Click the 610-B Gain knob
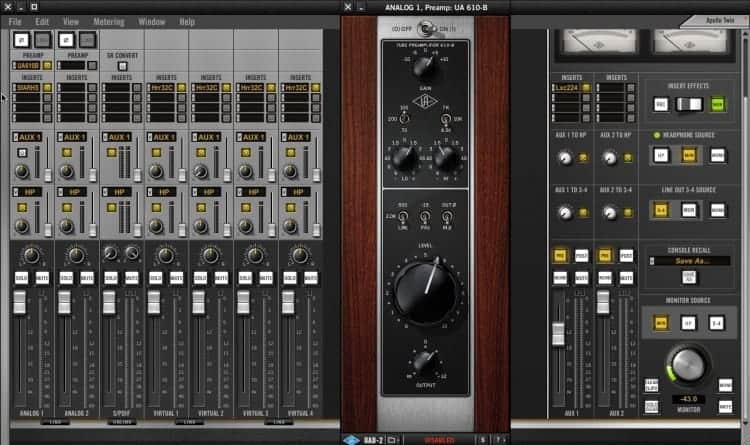The width and height of the screenshot is (750, 445). (x=425, y=69)
